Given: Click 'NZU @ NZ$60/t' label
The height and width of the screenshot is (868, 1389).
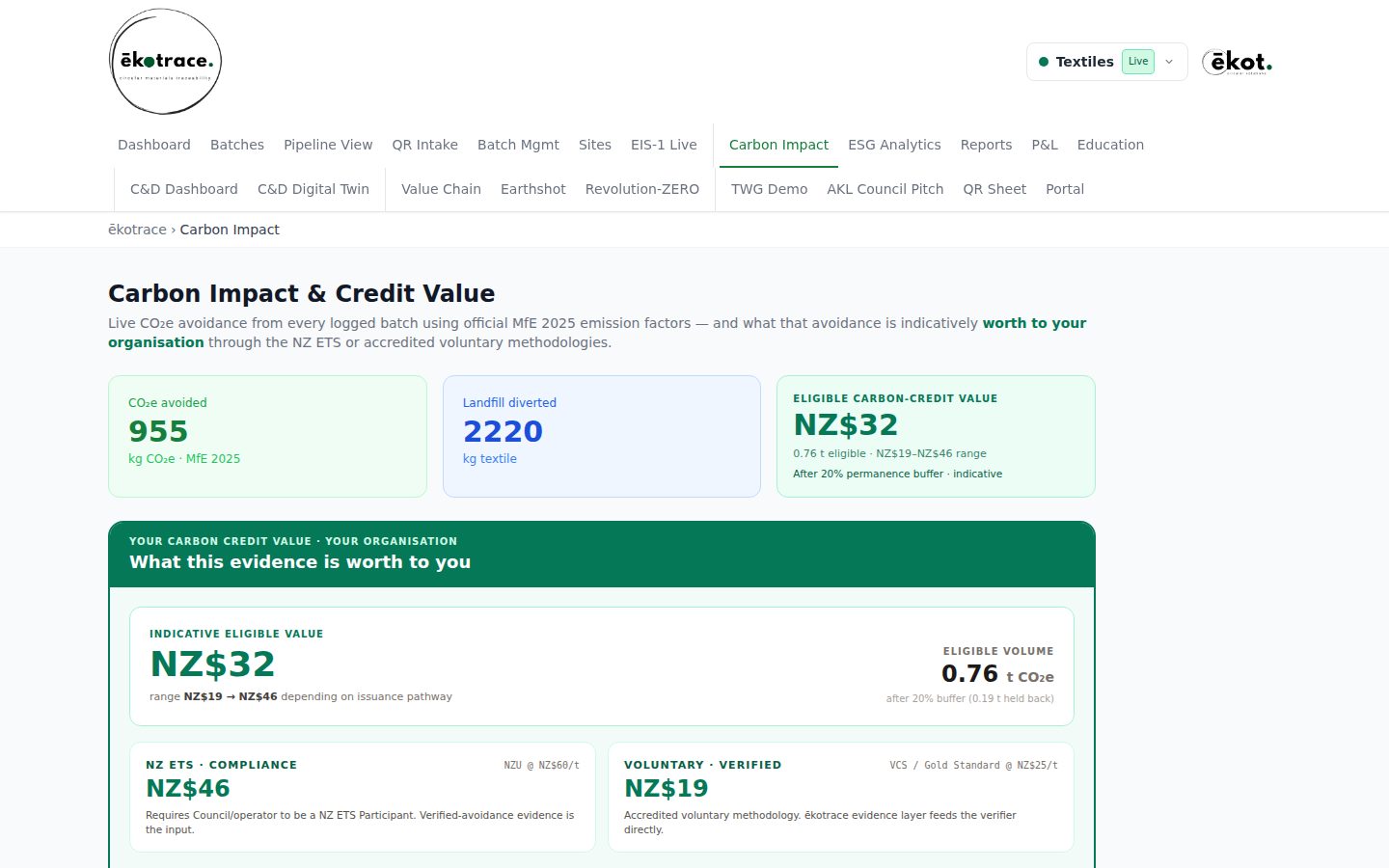Looking at the screenshot, I should [x=541, y=765].
